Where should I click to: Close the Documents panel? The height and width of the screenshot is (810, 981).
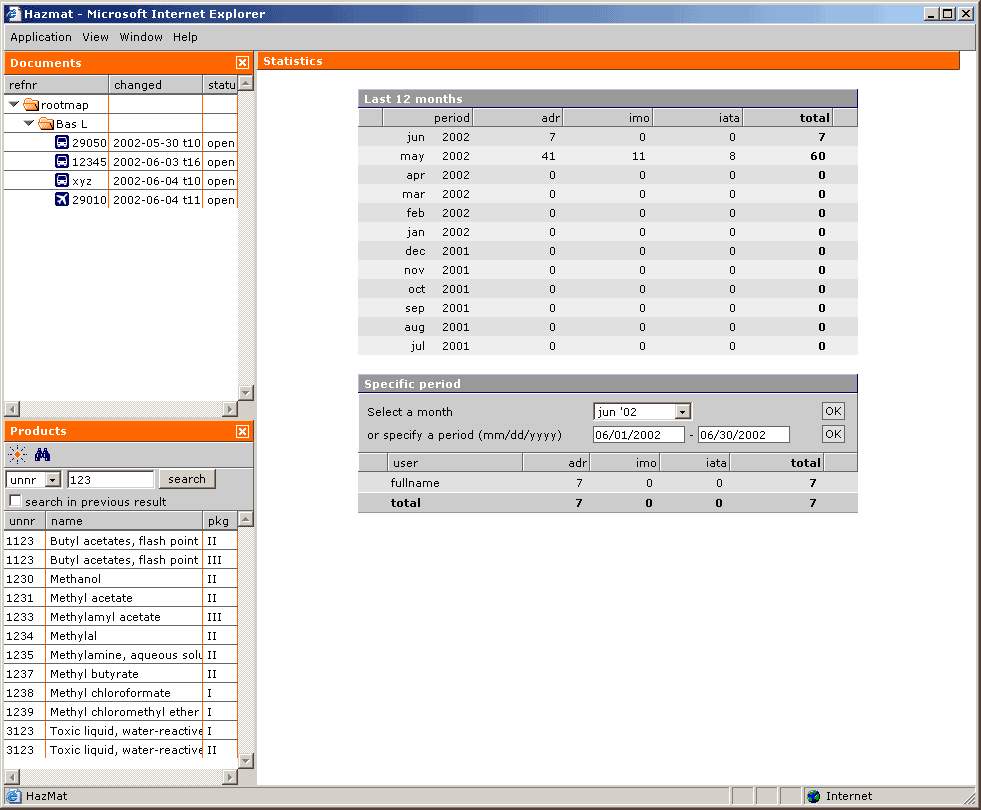[242, 63]
